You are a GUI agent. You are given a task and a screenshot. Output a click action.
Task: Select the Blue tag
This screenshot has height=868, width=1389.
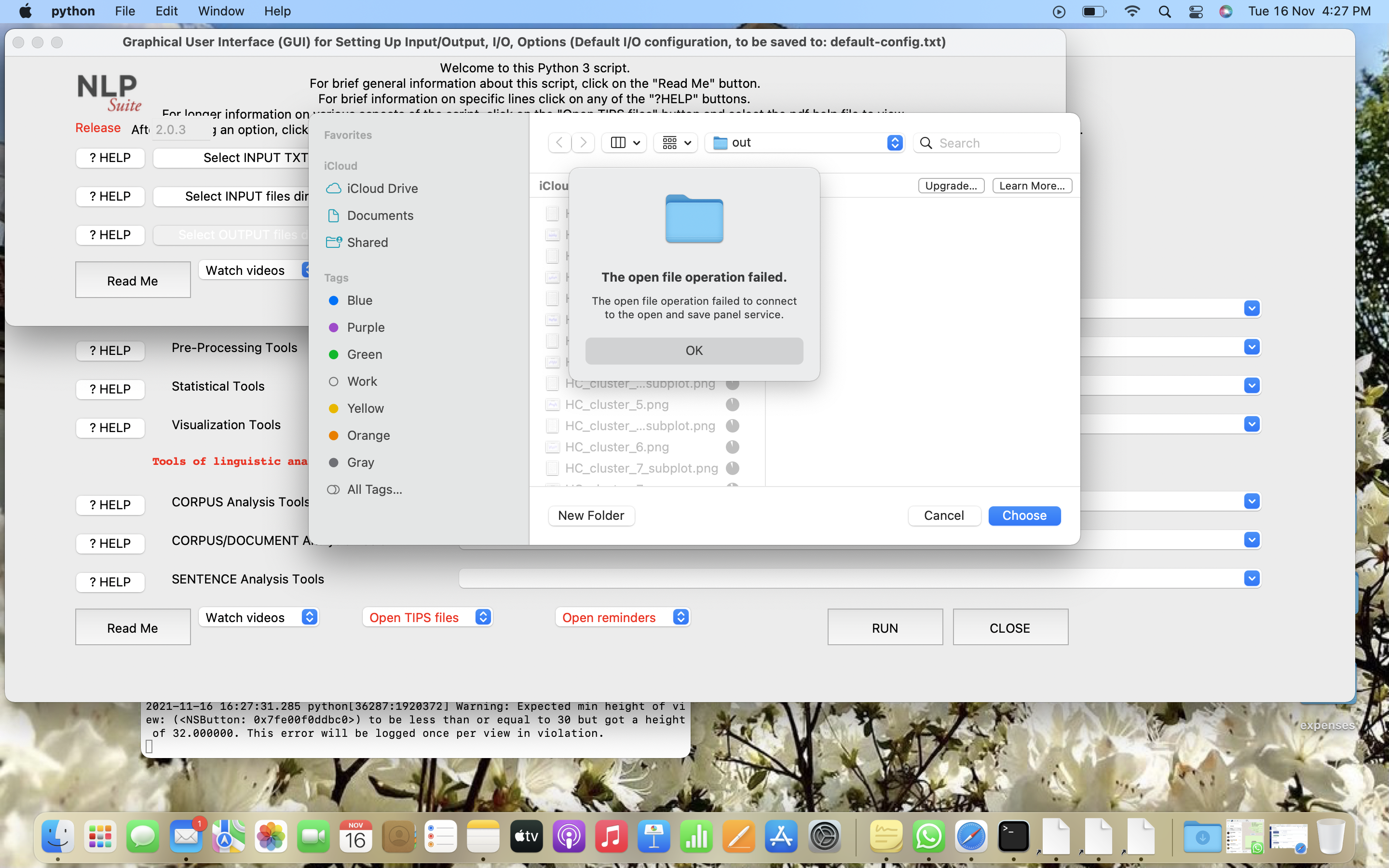tap(350, 300)
